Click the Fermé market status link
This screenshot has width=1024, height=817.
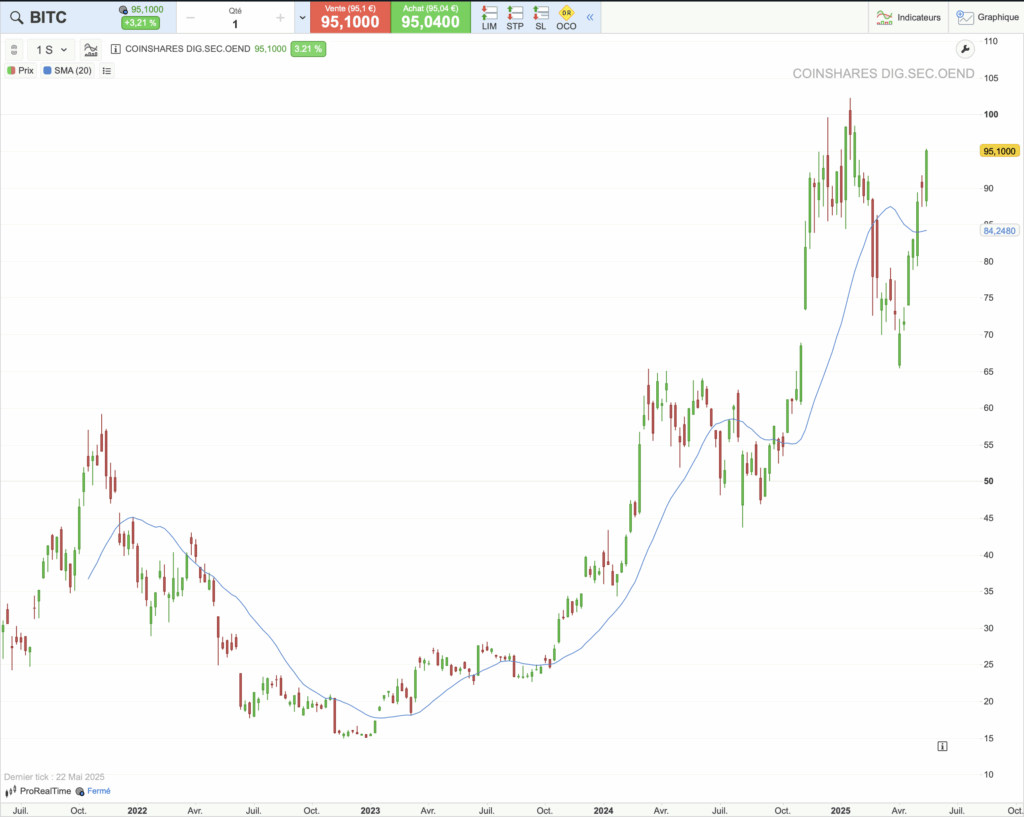(x=99, y=791)
